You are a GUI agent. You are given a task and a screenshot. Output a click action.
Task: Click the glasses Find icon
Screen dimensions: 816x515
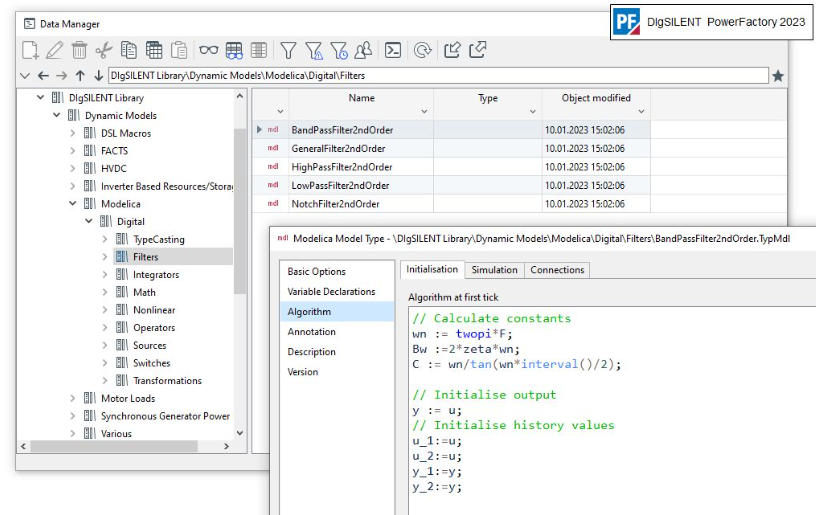[209, 50]
